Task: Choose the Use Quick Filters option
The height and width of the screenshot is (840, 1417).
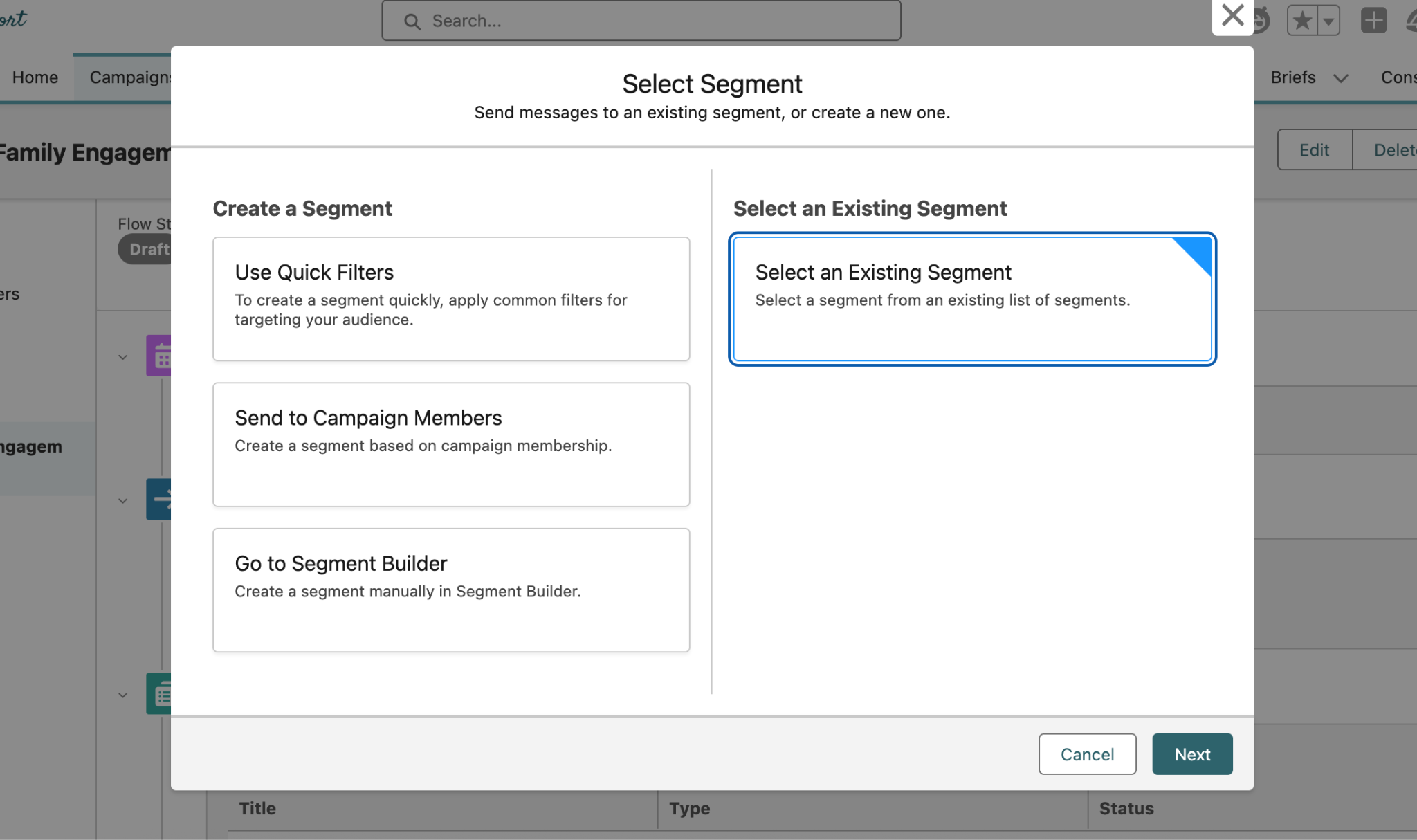Action: tap(450, 298)
